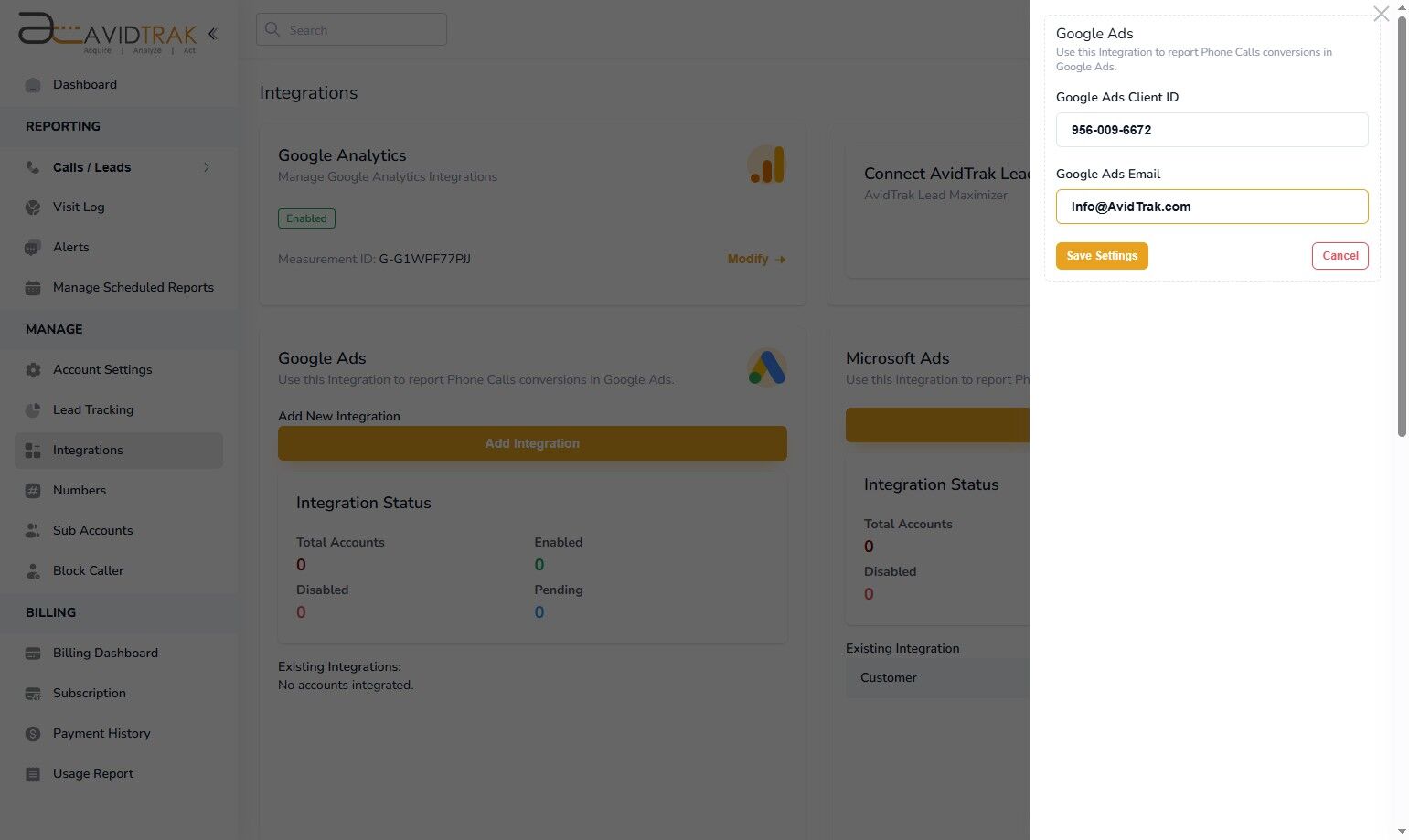Screen dimensions: 1409x840
Task: Click the Subscription card icon
Action: (33, 694)
